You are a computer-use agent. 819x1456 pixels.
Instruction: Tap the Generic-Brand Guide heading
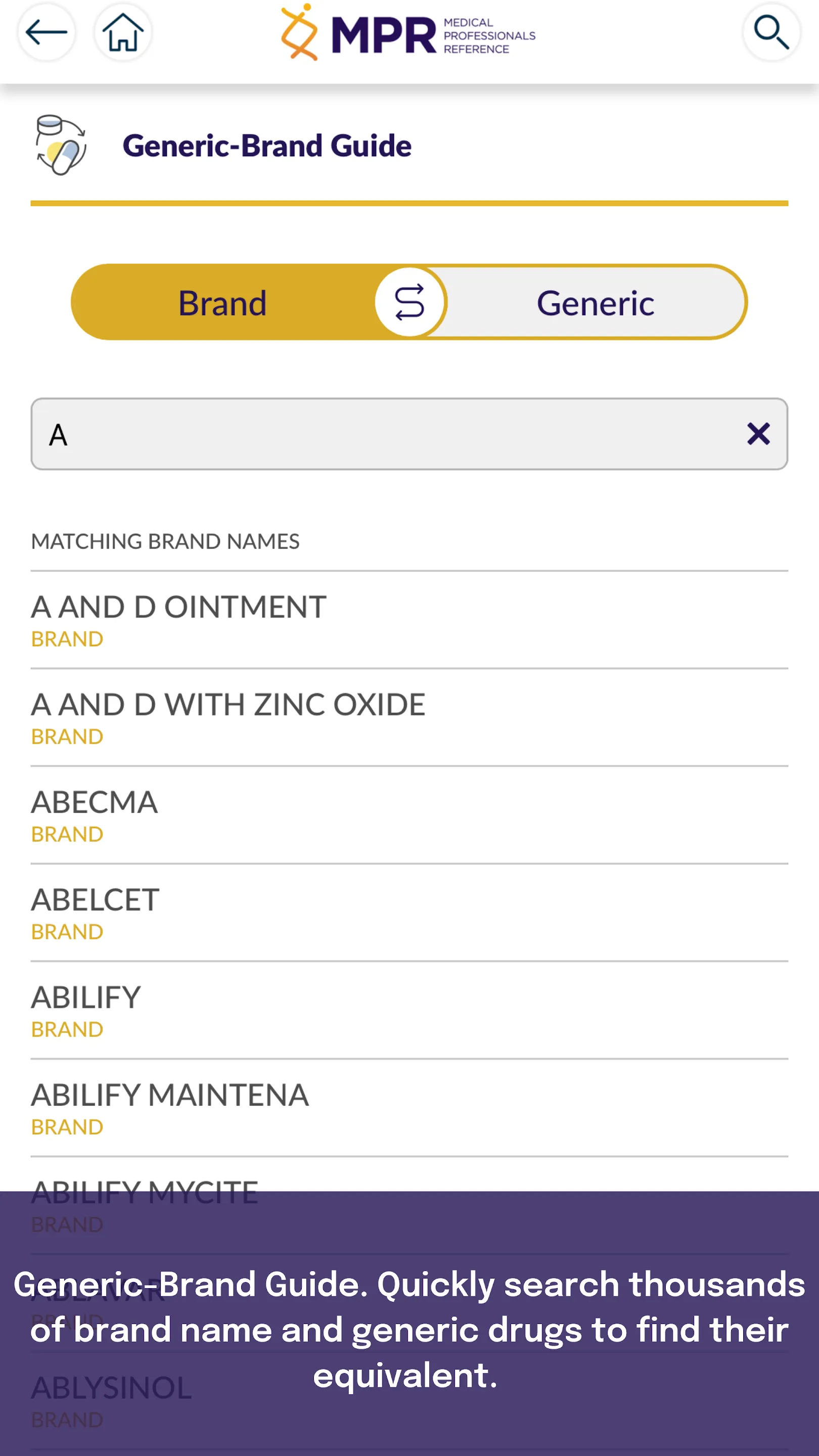(267, 145)
